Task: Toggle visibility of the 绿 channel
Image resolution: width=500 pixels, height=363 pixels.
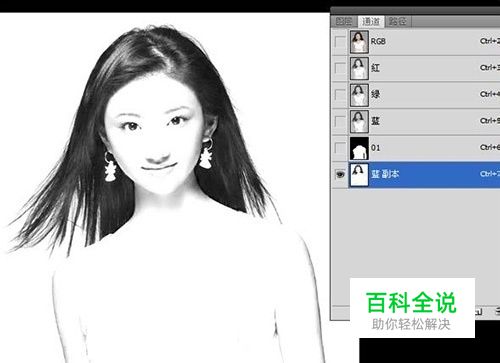Action: tap(340, 95)
